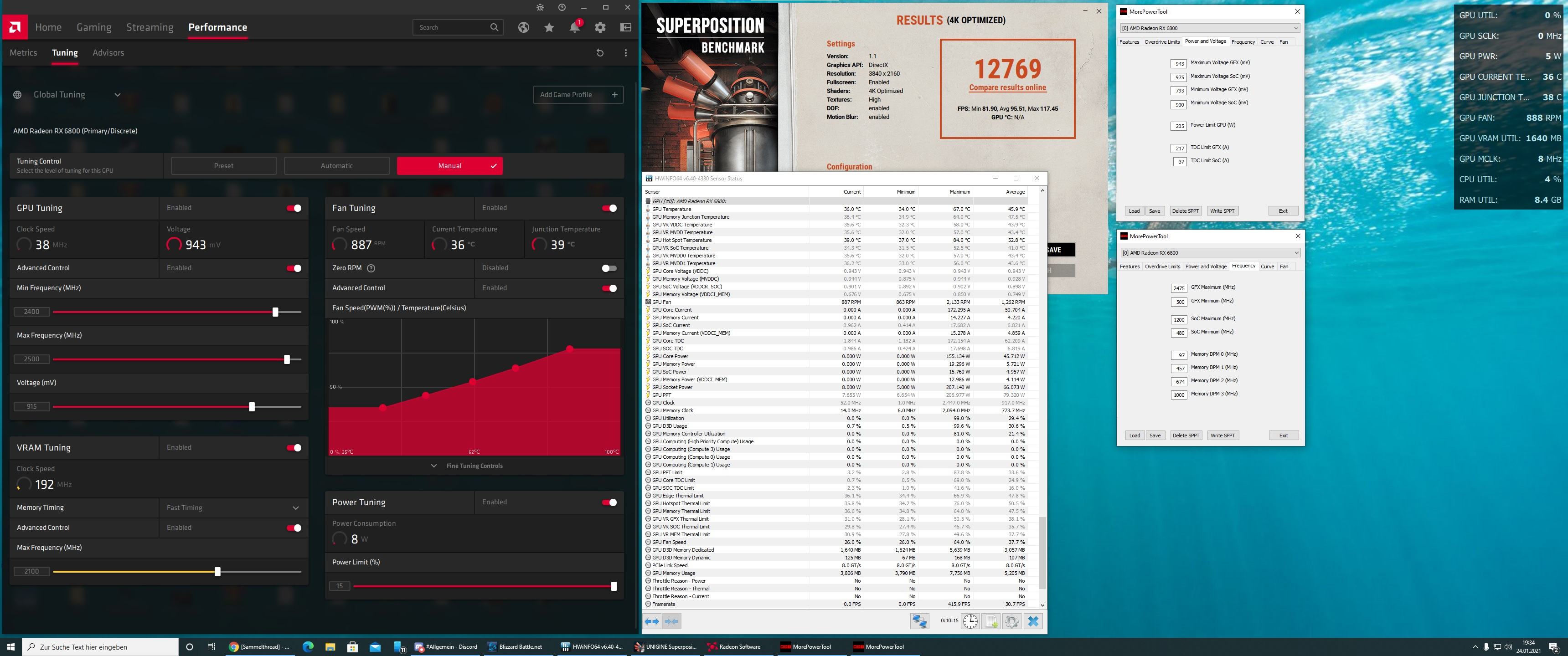Image resolution: width=1568 pixels, height=656 pixels.
Task: Click Min Frequency slider handle
Action: click(x=275, y=312)
